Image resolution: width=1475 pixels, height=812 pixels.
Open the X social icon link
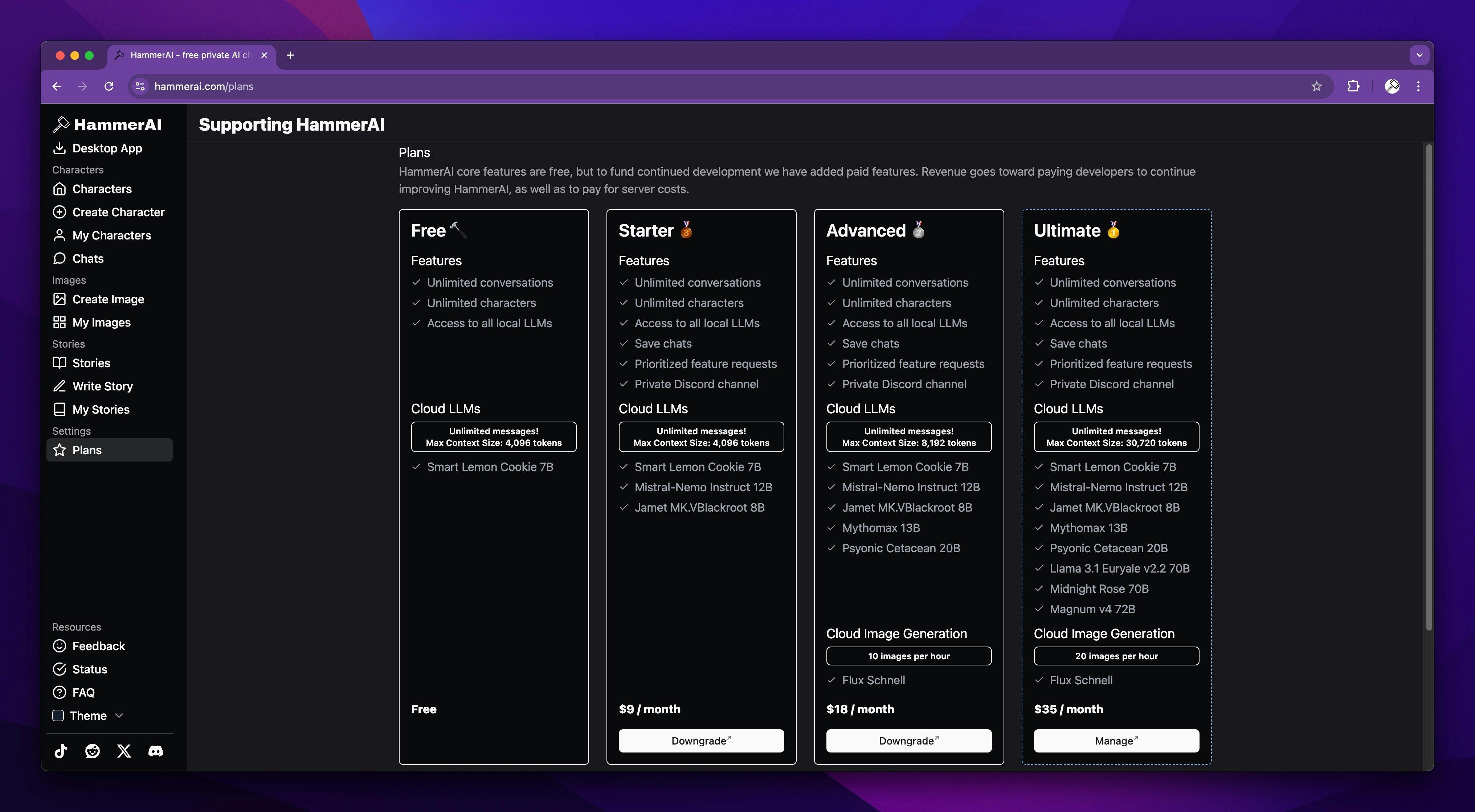tap(124, 751)
